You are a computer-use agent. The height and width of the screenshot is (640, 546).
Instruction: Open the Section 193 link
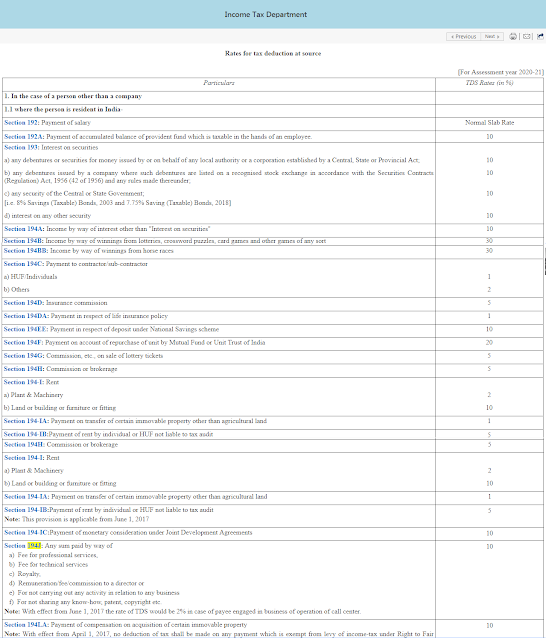click(x=22, y=147)
